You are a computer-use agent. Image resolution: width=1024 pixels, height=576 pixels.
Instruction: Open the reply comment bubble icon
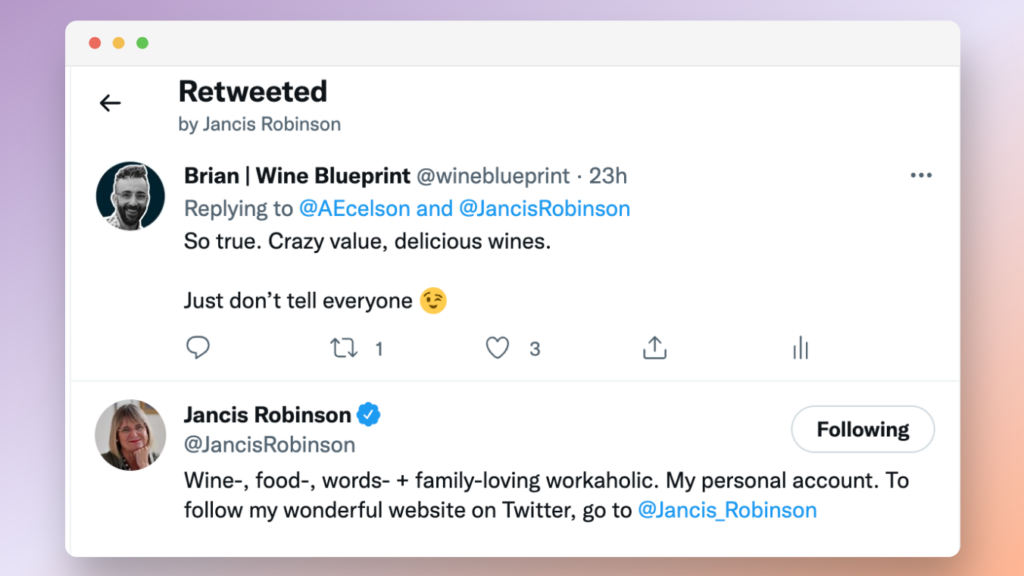198,347
